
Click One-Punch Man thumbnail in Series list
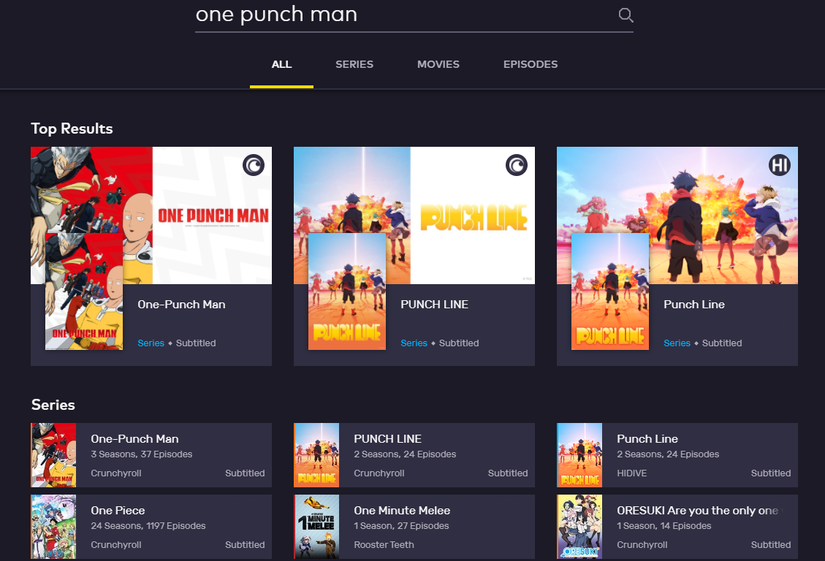(53, 455)
